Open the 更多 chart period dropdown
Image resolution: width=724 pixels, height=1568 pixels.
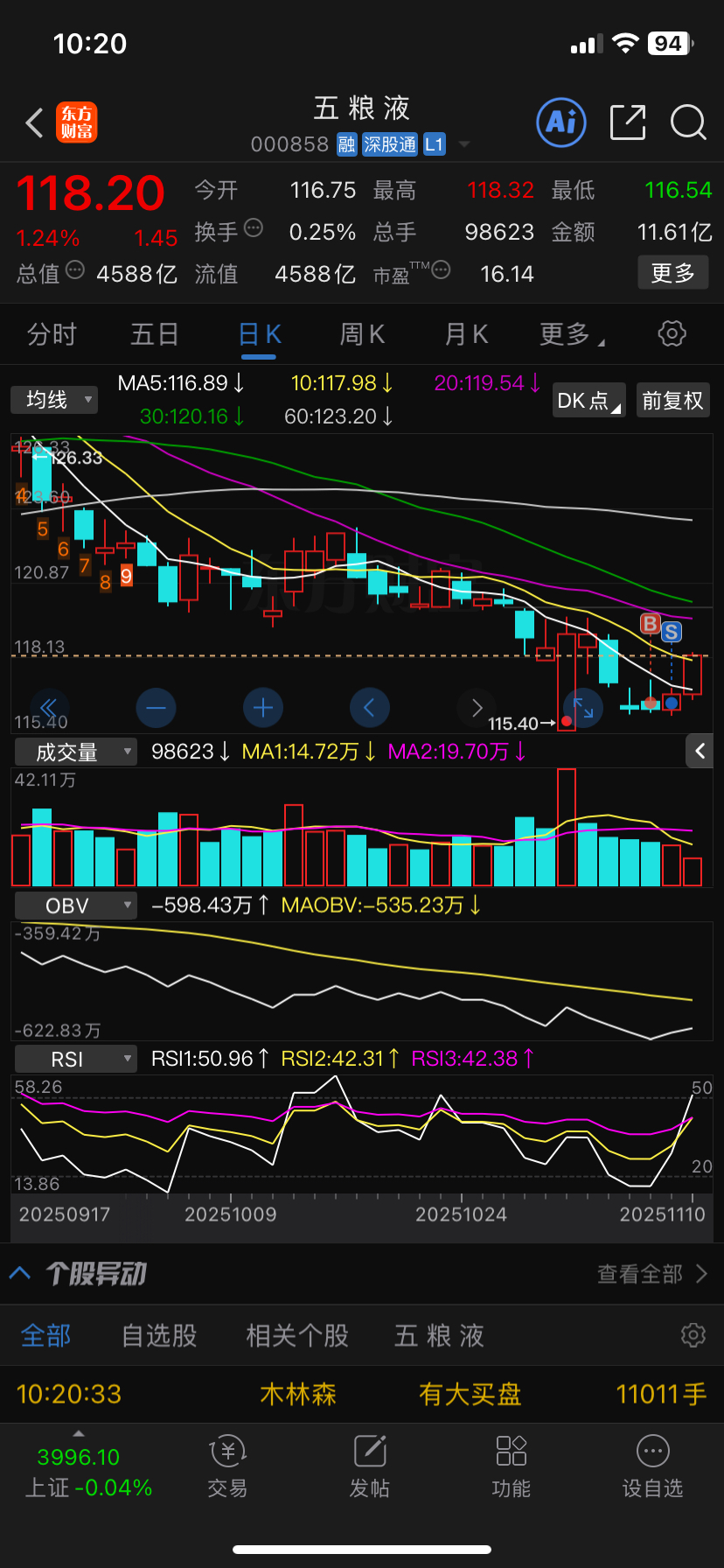[572, 333]
